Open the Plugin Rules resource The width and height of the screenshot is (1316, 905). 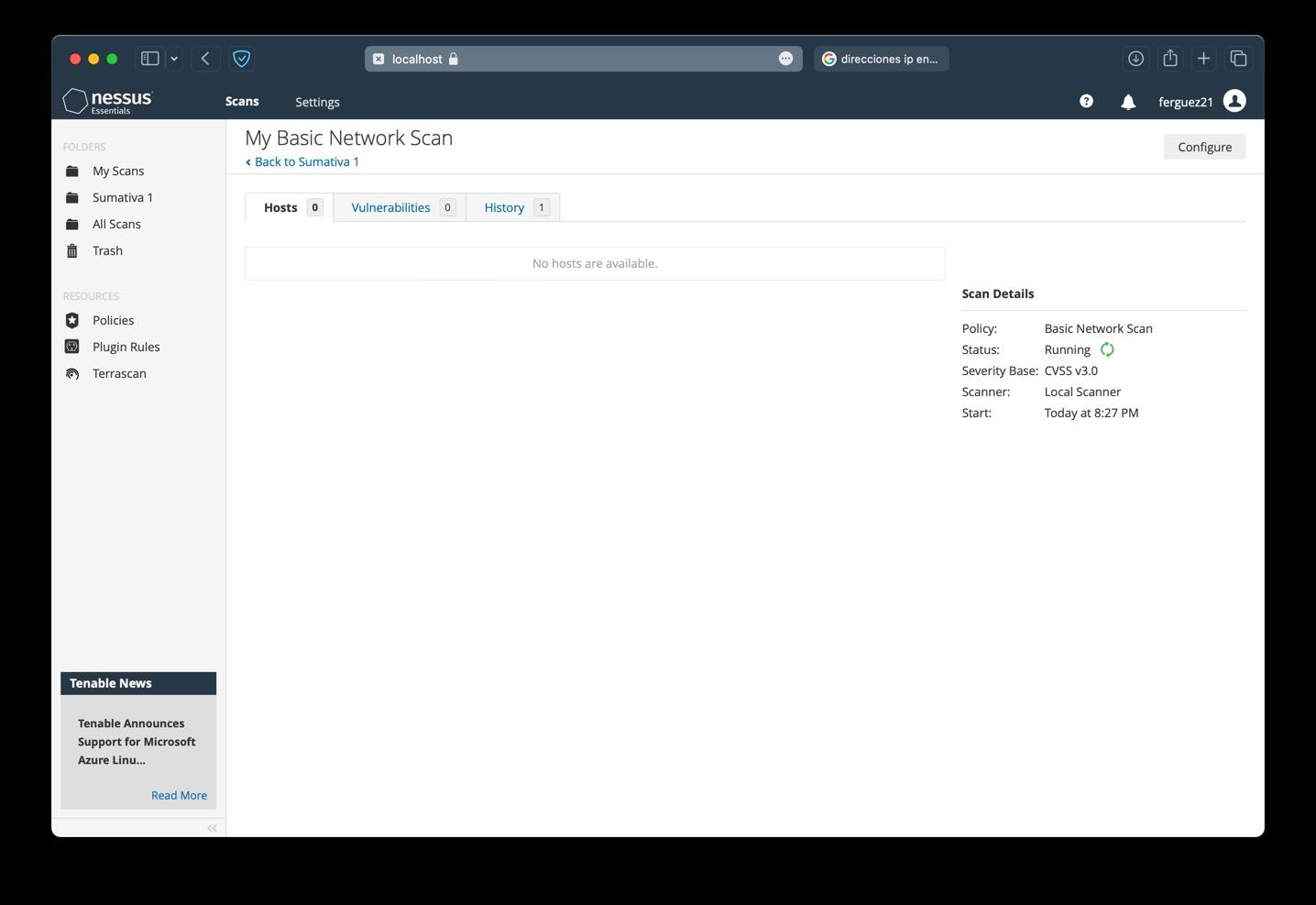[x=126, y=347]
